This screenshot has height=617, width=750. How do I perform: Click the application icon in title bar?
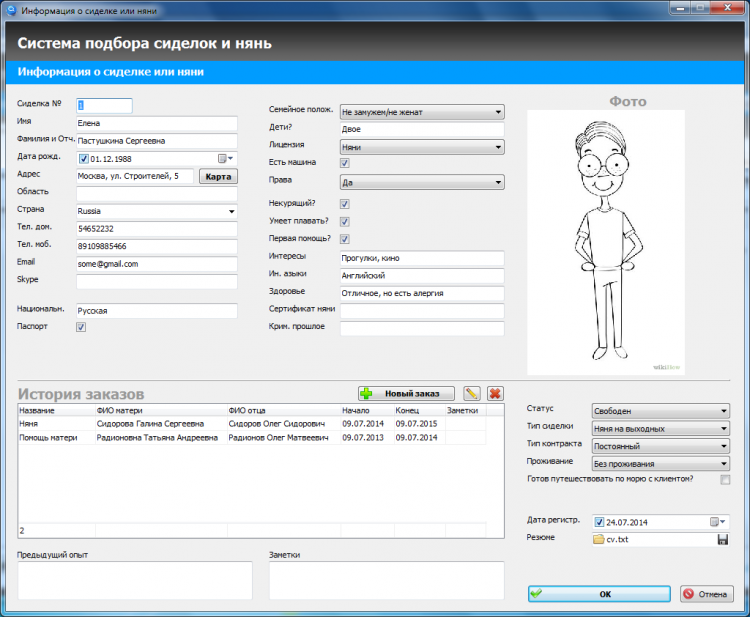(x=10, y=10)
